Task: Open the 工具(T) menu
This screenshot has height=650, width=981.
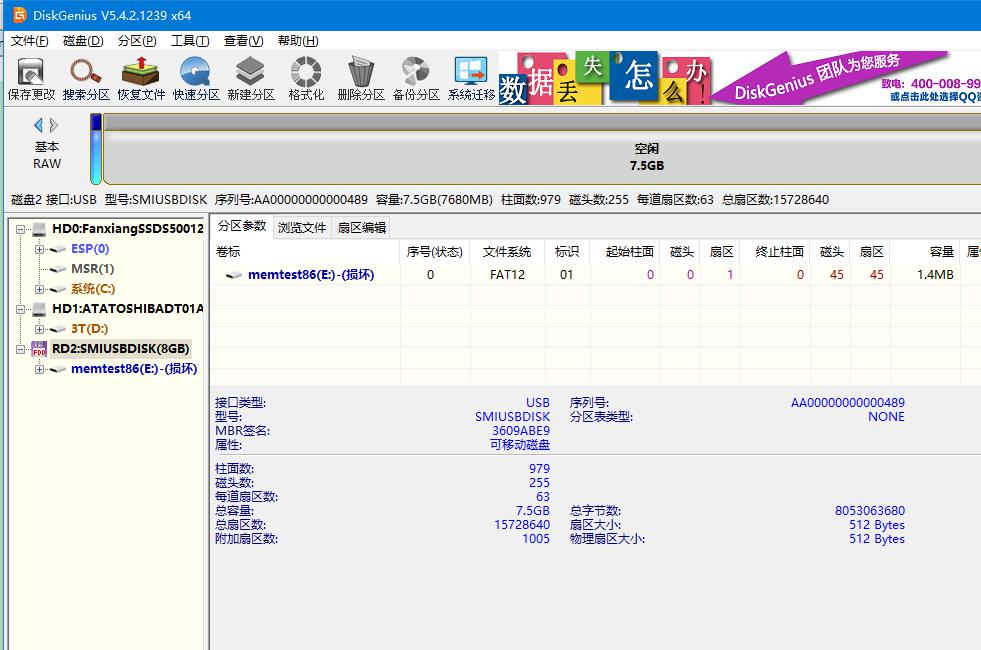Action: [190, 41]
